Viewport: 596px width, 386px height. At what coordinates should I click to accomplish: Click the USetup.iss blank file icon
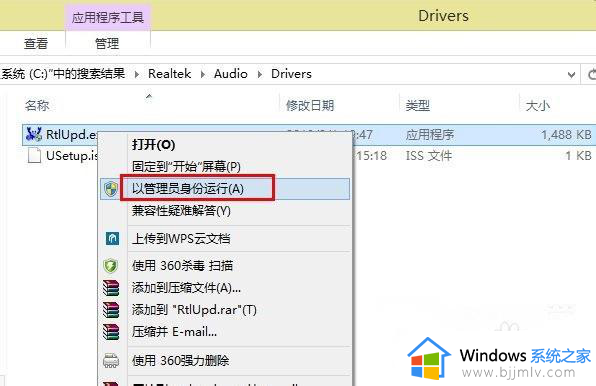click(x=34, y=155)
